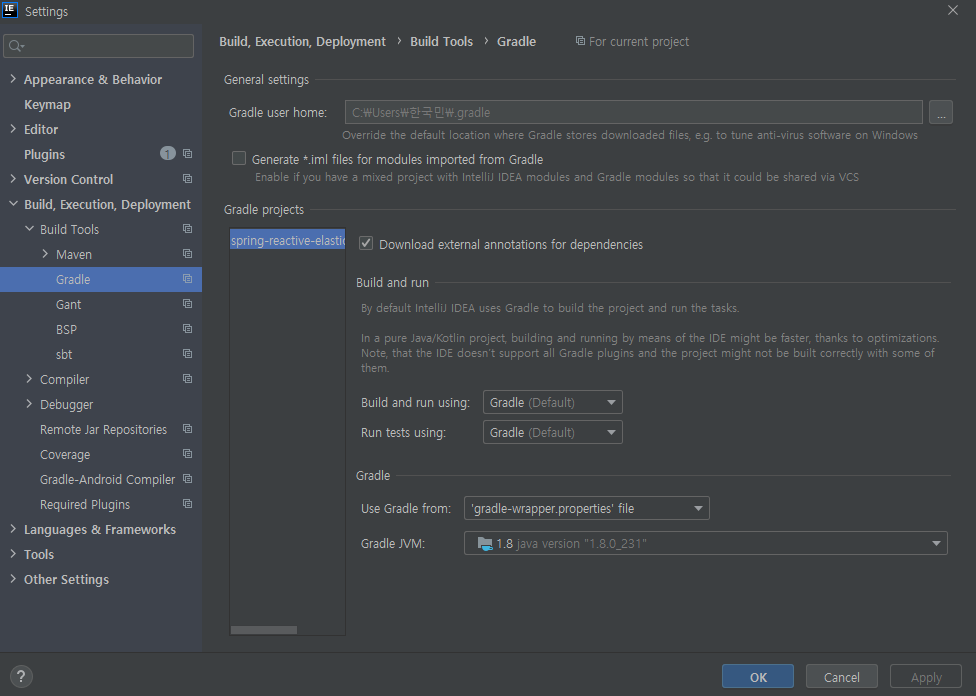Click the project-level icon beside Version Control
The width and height of the screenshot is (976, 696).
187,179
